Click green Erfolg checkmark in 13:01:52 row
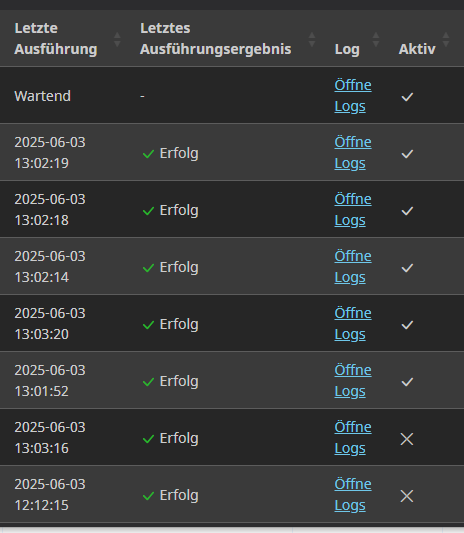This screenshot has width=464, height=533. [149, 382]
